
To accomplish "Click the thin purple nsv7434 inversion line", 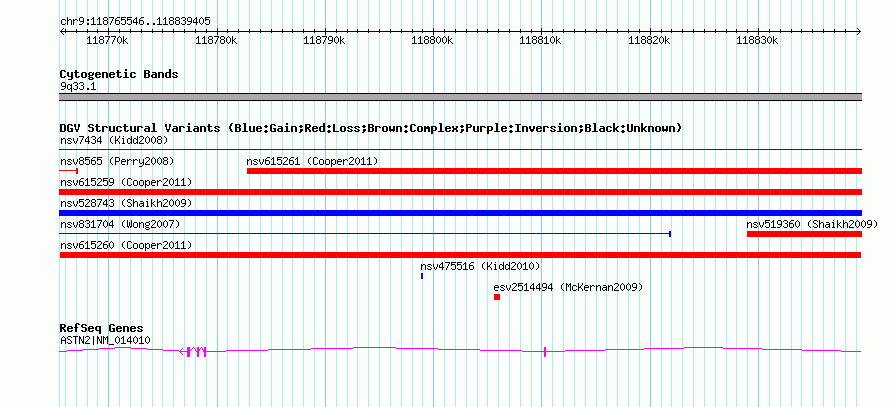I will [x=461, y=150].
